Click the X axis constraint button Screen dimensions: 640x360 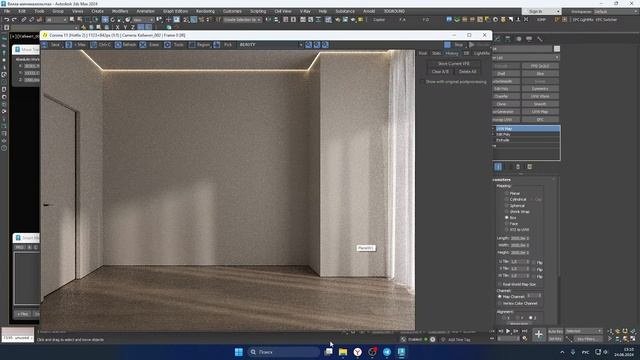pos(118,27)
